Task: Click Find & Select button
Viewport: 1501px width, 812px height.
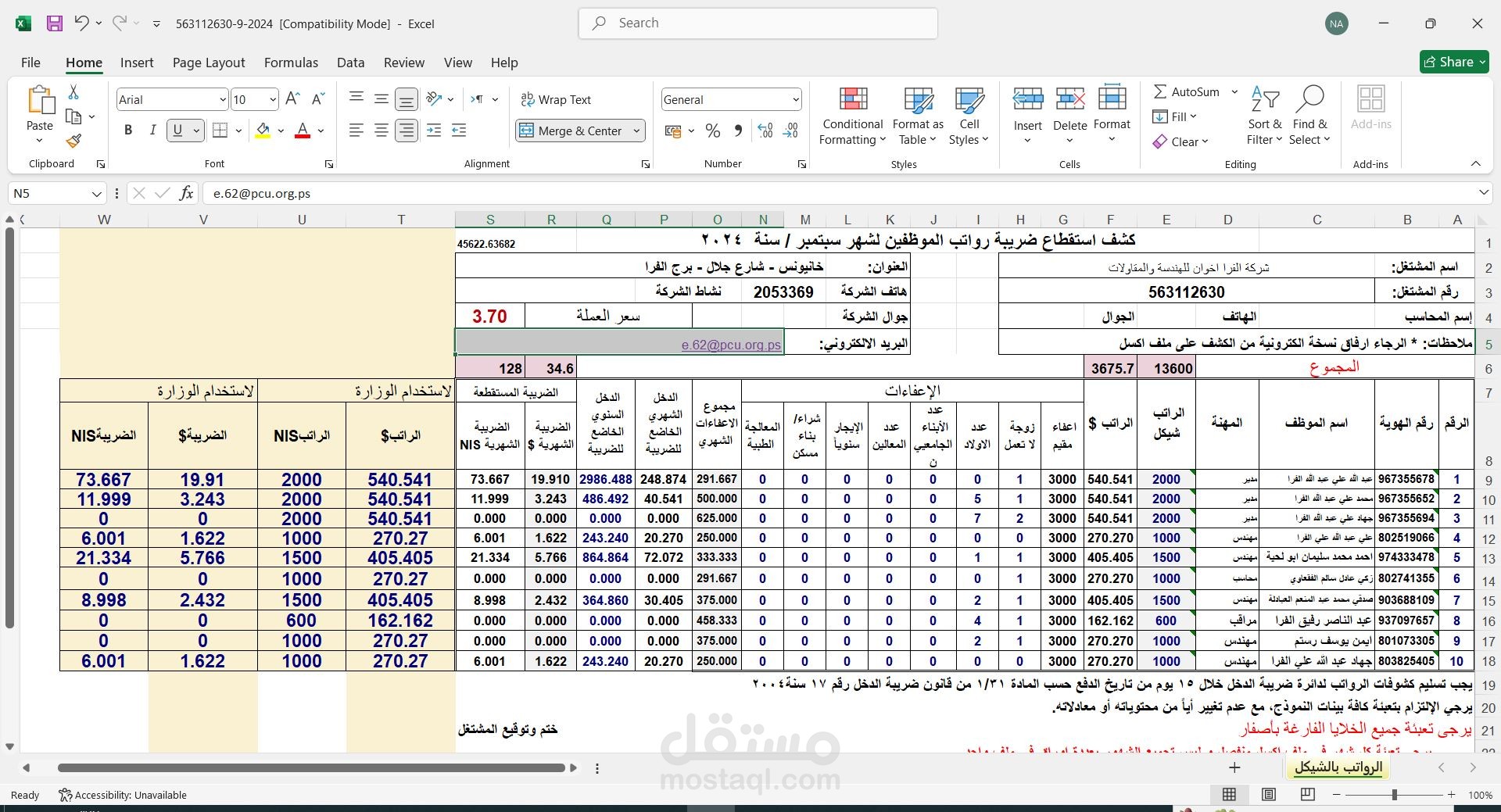Action: tap(1309, 116)
